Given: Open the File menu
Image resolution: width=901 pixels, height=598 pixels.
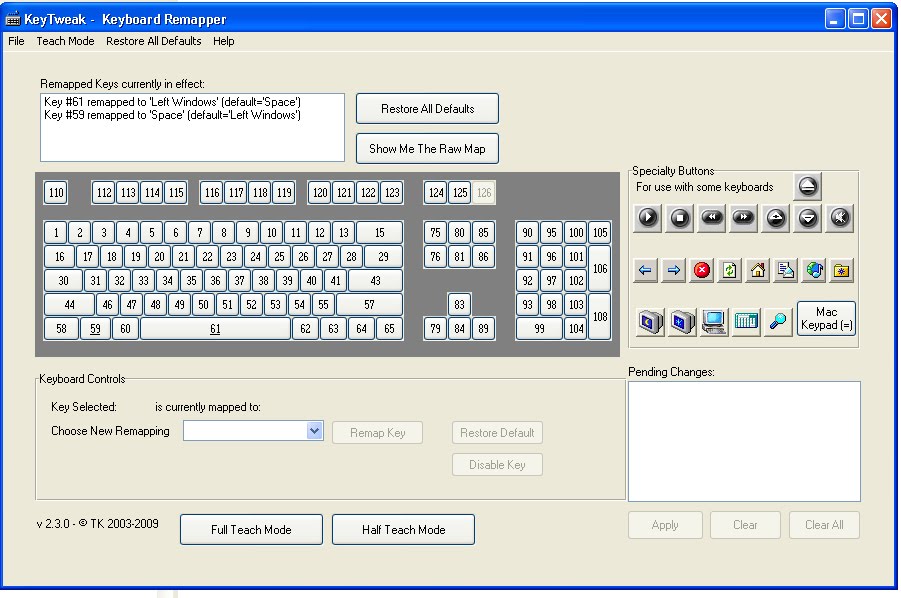Looking at the screenshot, I should tap(16, 41).
